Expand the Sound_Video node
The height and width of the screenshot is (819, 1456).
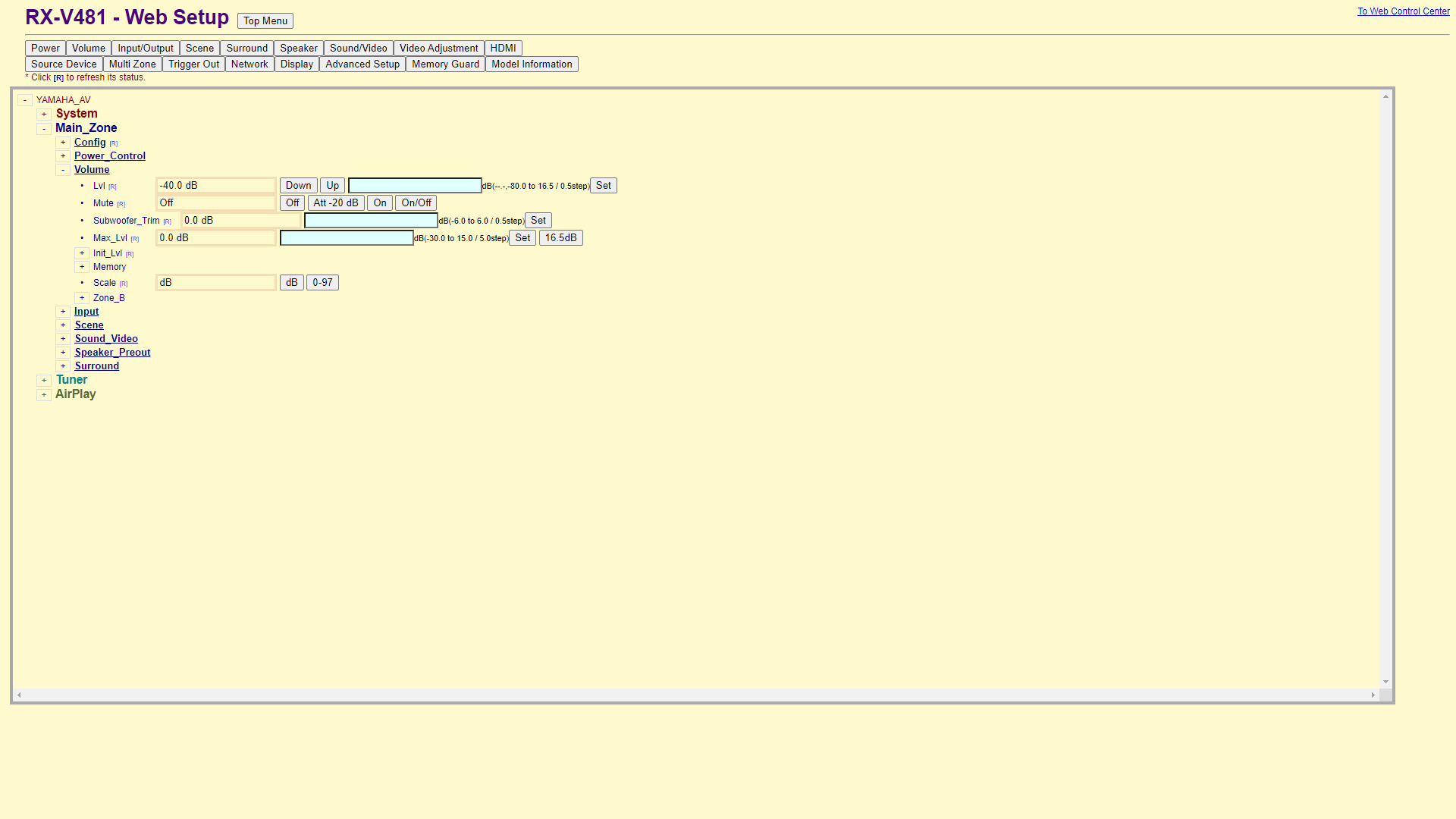click(63, 339)
